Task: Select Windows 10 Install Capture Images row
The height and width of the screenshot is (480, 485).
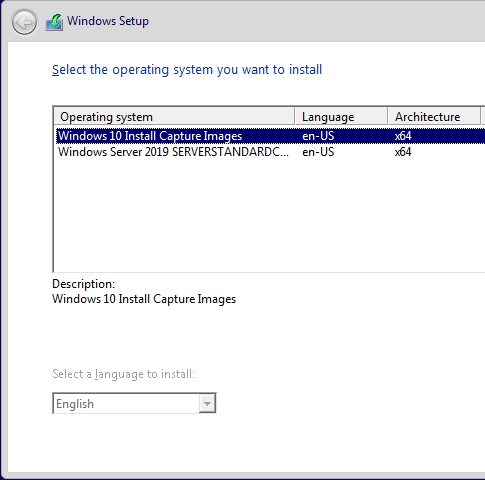Action: click(x=270, y=136)
